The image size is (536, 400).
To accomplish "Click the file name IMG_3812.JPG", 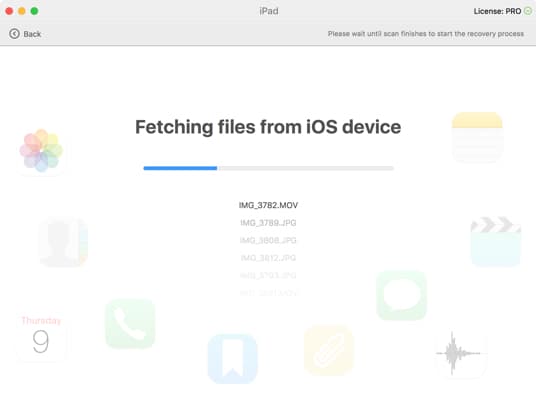I will 268,258.
